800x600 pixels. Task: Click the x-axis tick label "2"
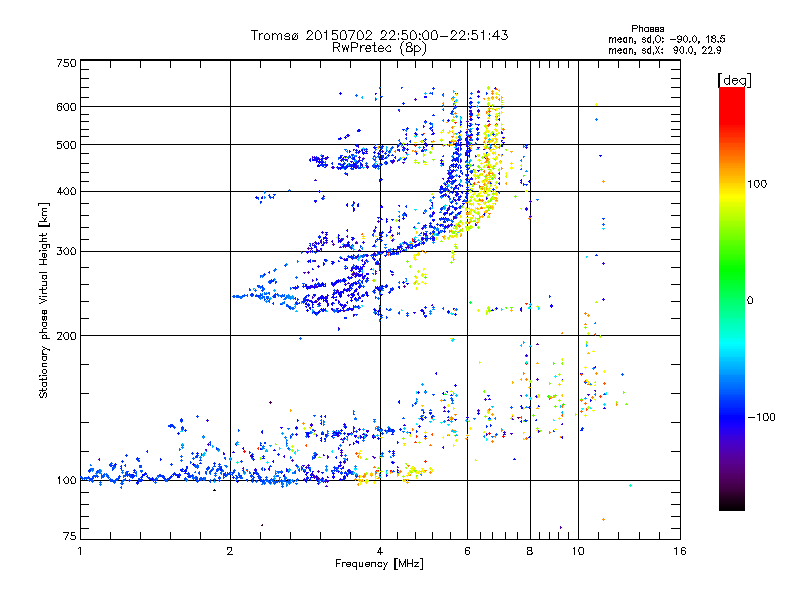click(230, 551)
